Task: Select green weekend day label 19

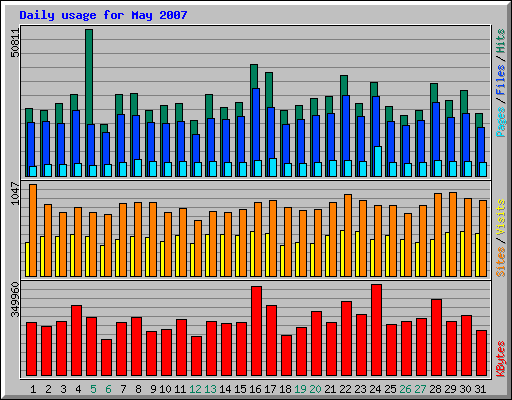Action: 300,389
